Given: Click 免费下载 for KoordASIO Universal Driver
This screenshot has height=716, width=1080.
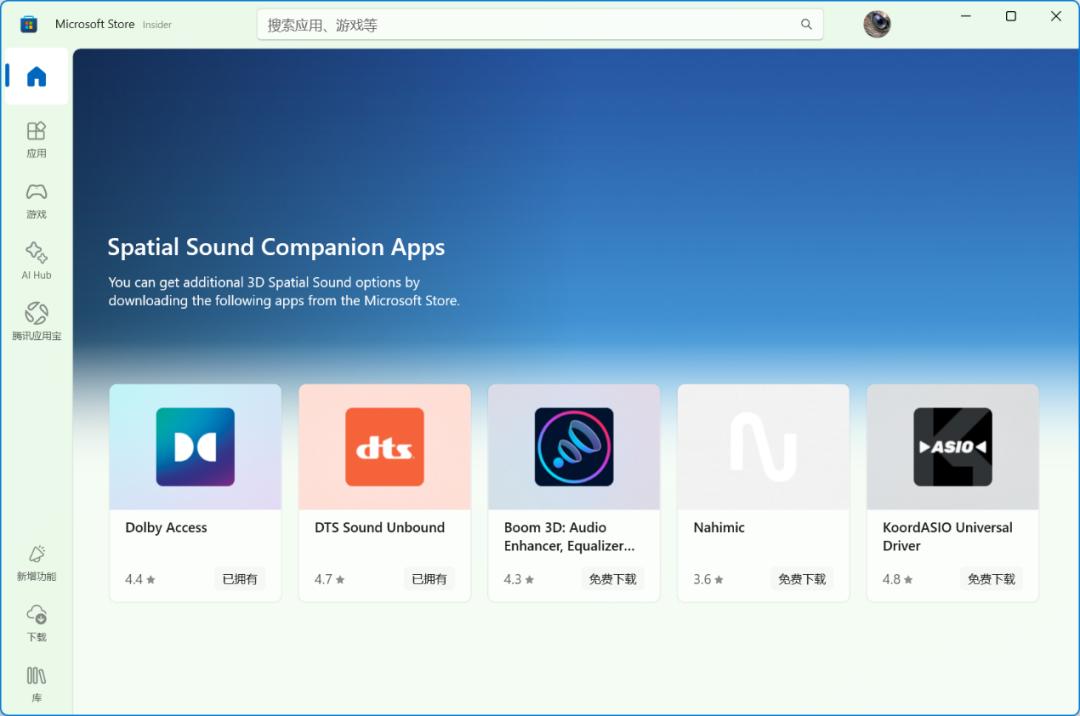Looking at the screenshot, I should pos(991,579).
